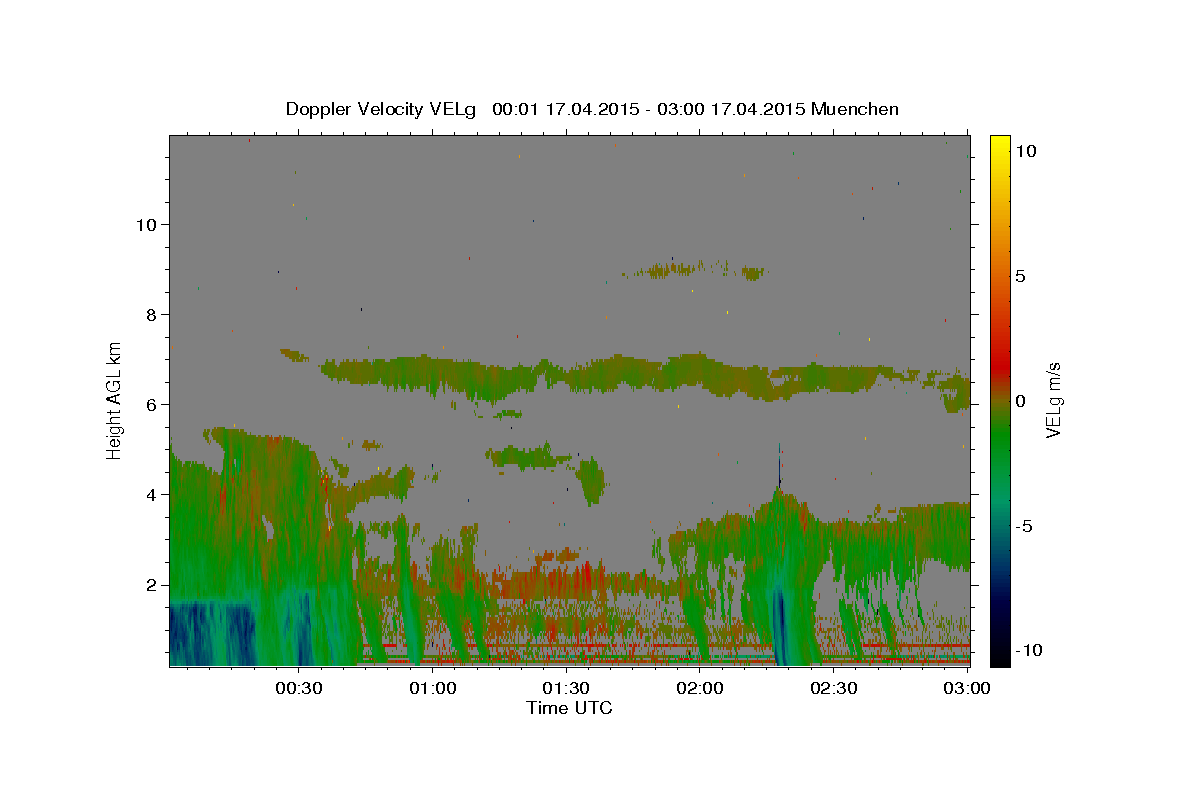Click the height tick label 8
Screen dimensions: 1200x800
coord(152,314)
